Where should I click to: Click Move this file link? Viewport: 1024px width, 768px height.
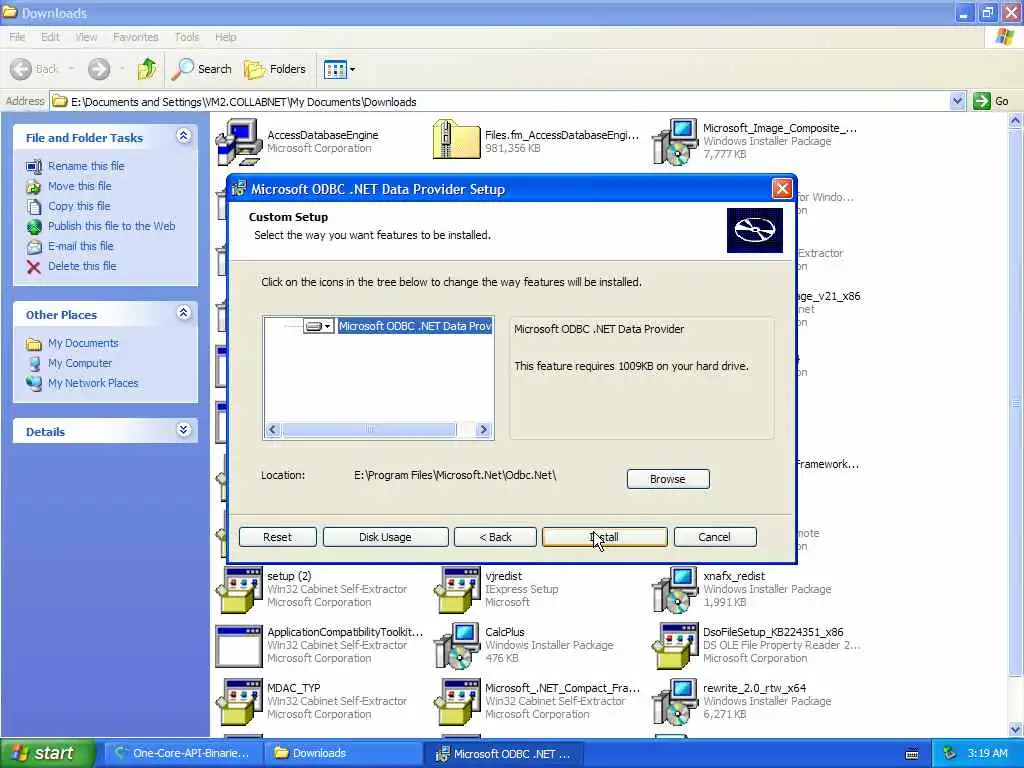tap(80, 186)
